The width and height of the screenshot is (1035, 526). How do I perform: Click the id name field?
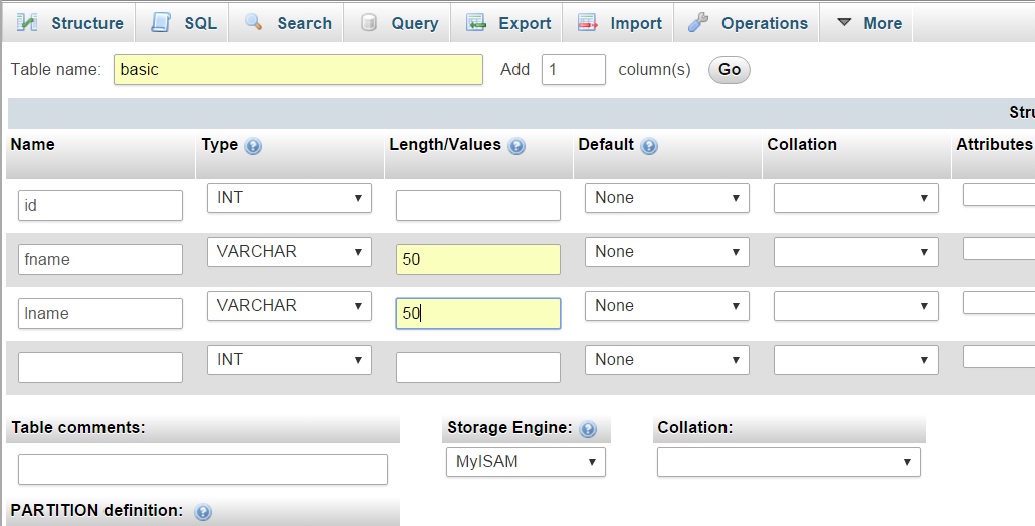(100, 205)
